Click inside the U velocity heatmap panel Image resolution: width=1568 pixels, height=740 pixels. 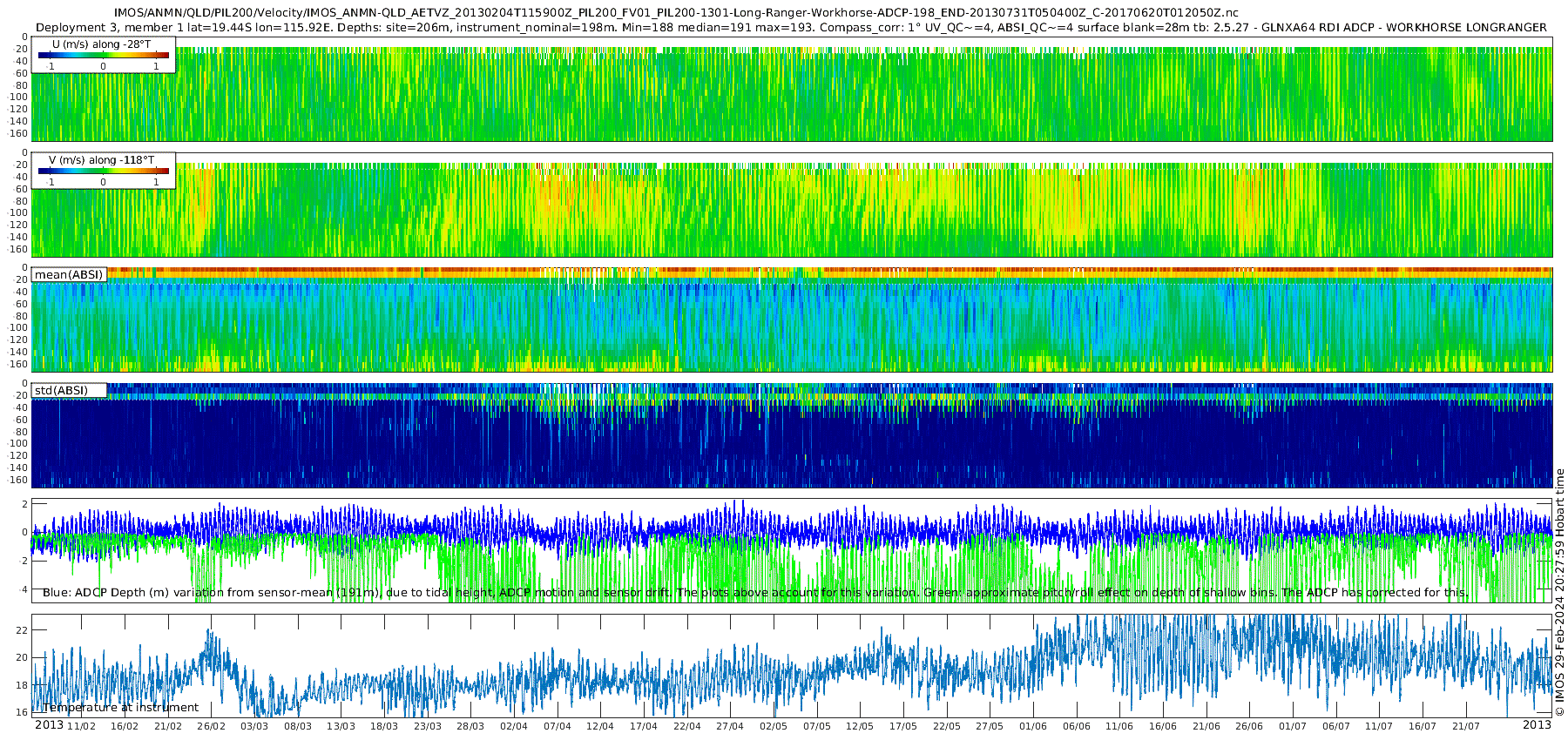pyautogui.click(x=792, y=89)
